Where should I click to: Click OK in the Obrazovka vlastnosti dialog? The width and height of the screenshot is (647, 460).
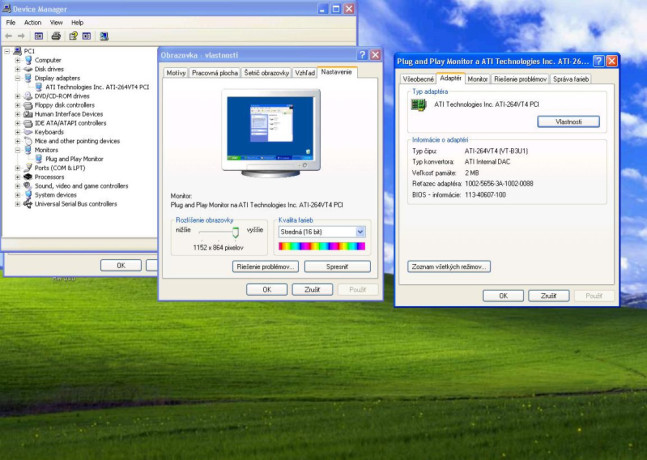tap(267, 290)
